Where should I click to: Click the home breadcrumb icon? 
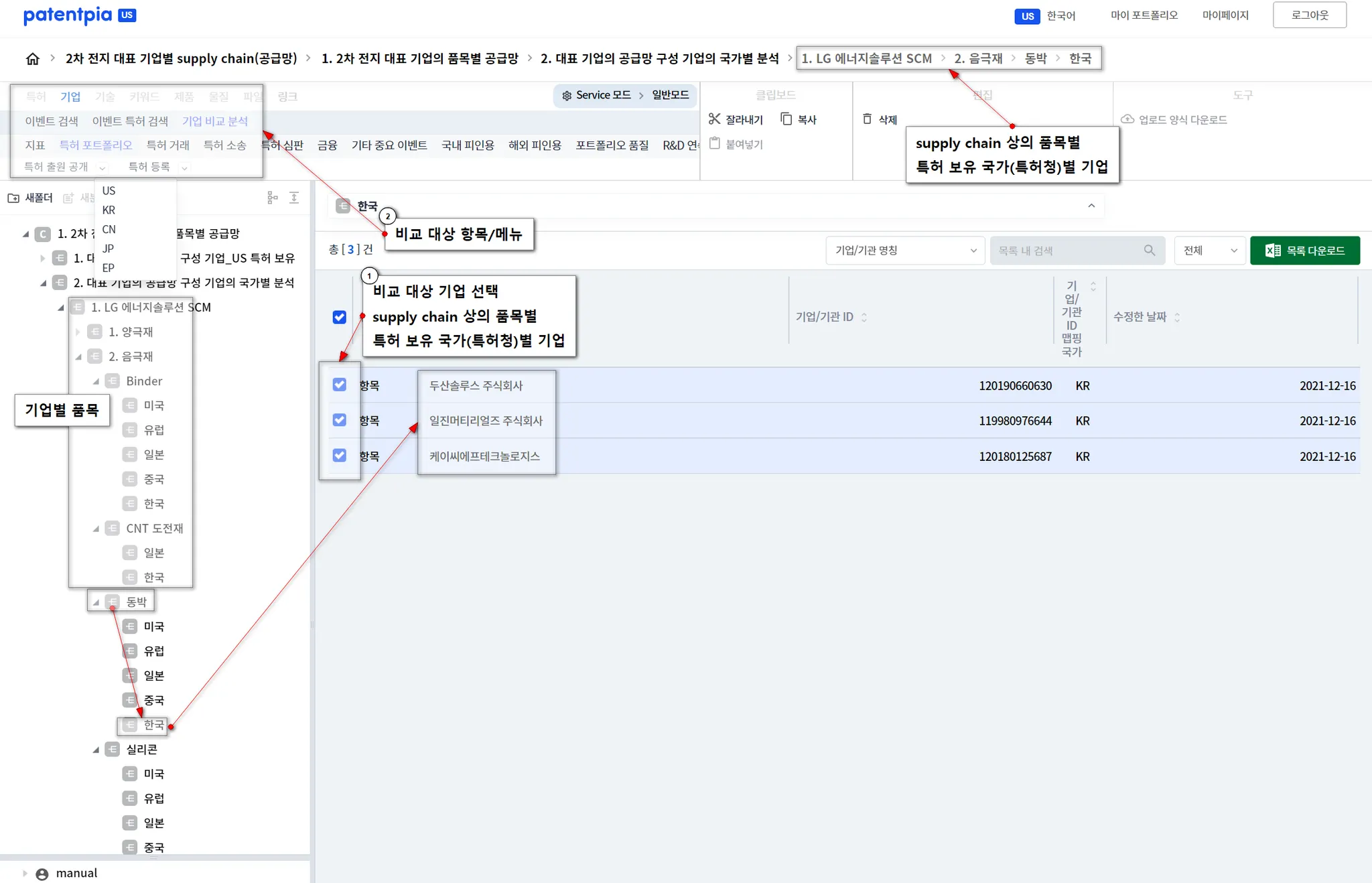[32, 59]
